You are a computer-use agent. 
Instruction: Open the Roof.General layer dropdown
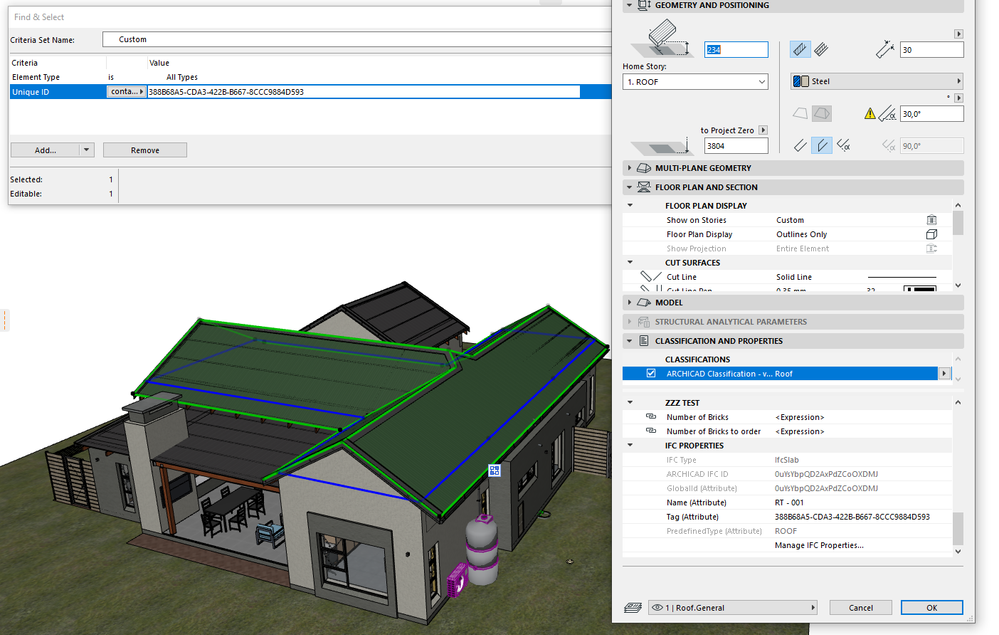pos(732,607)
